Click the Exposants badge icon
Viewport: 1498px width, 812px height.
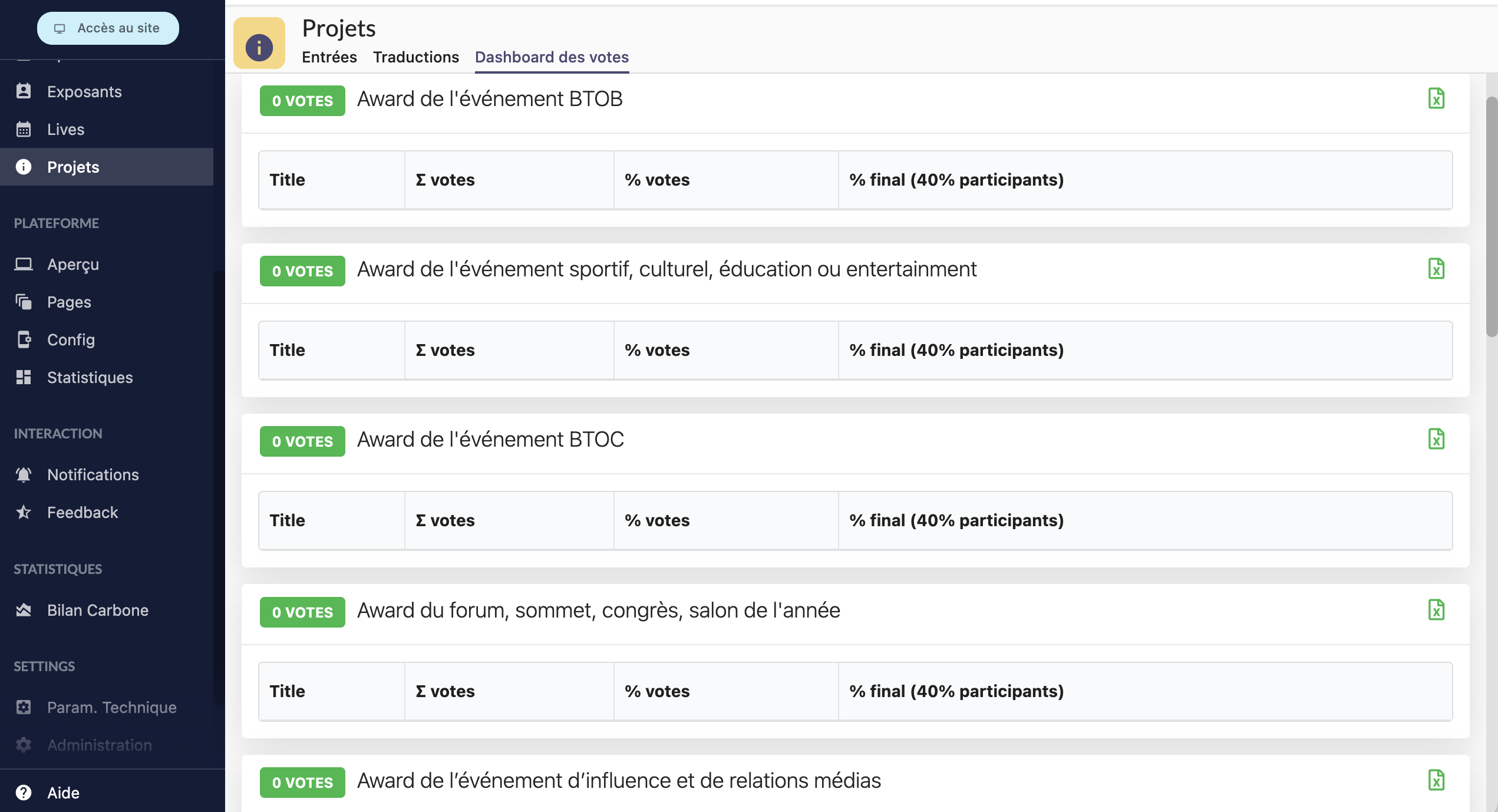pyautogui.click(x=24, y=91)
